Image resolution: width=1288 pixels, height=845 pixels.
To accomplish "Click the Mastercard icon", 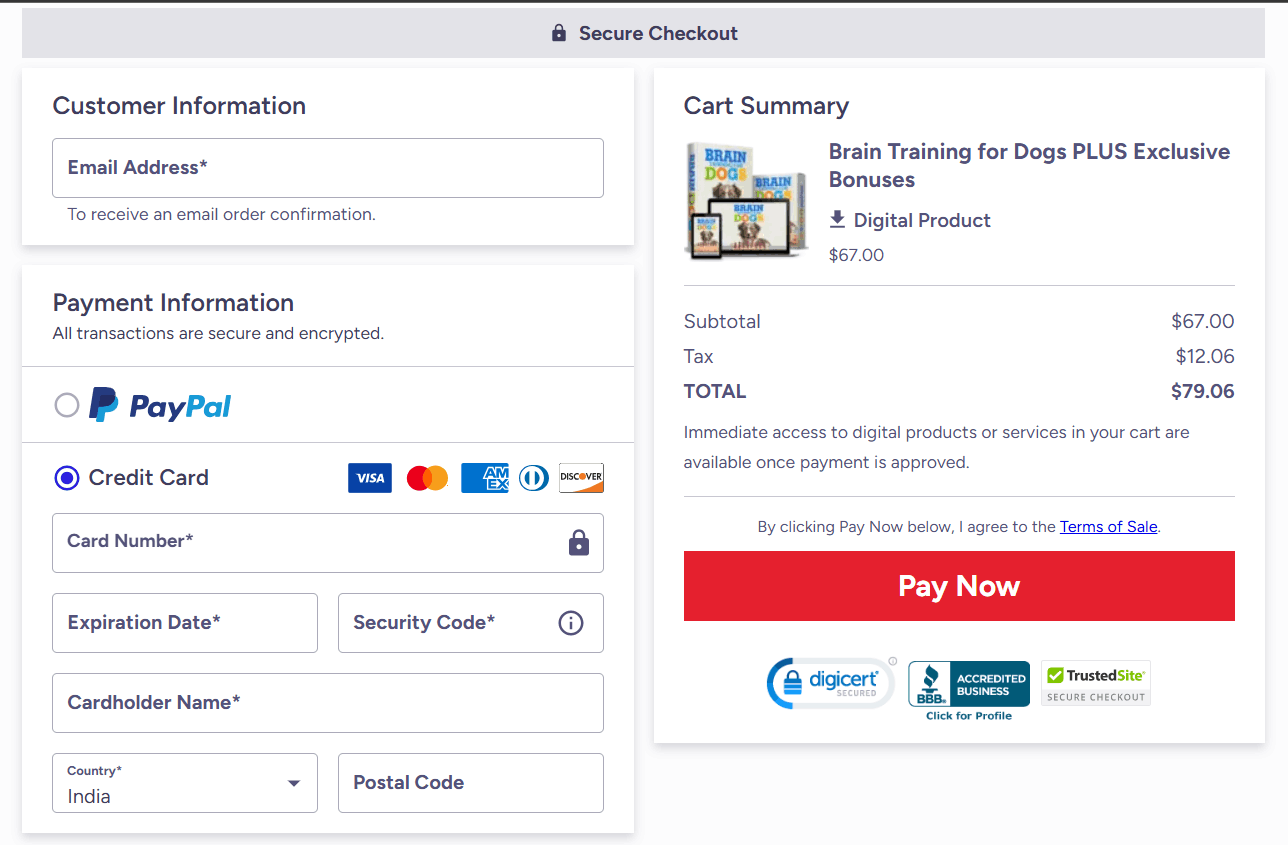I will 427,478.
